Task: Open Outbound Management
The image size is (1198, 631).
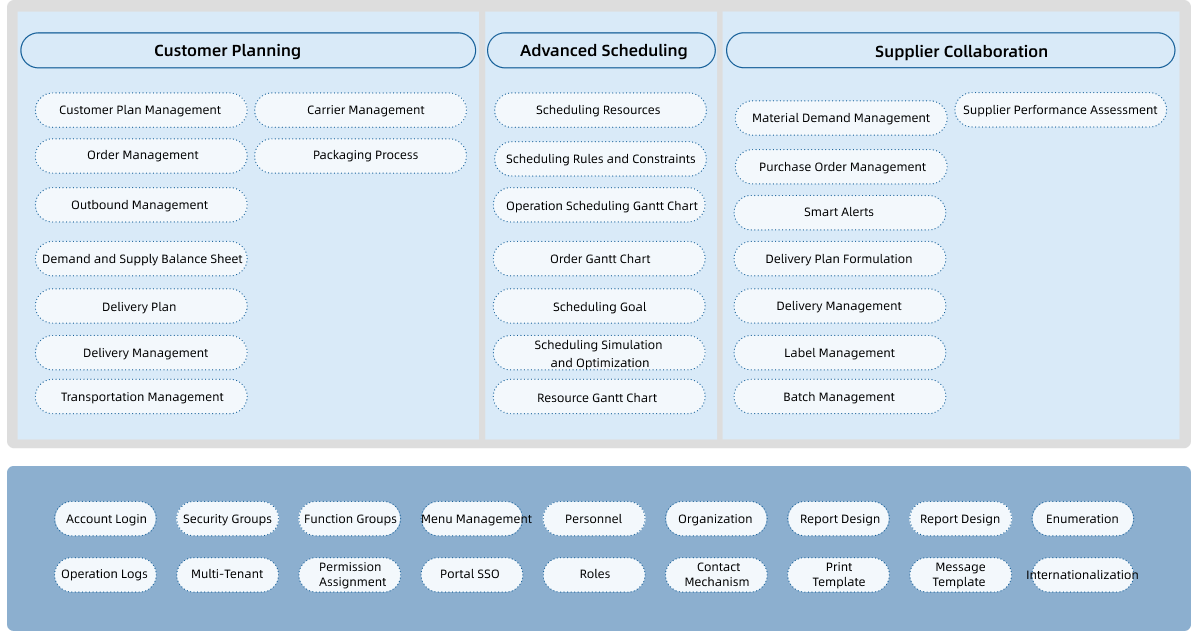Action: 140,205
